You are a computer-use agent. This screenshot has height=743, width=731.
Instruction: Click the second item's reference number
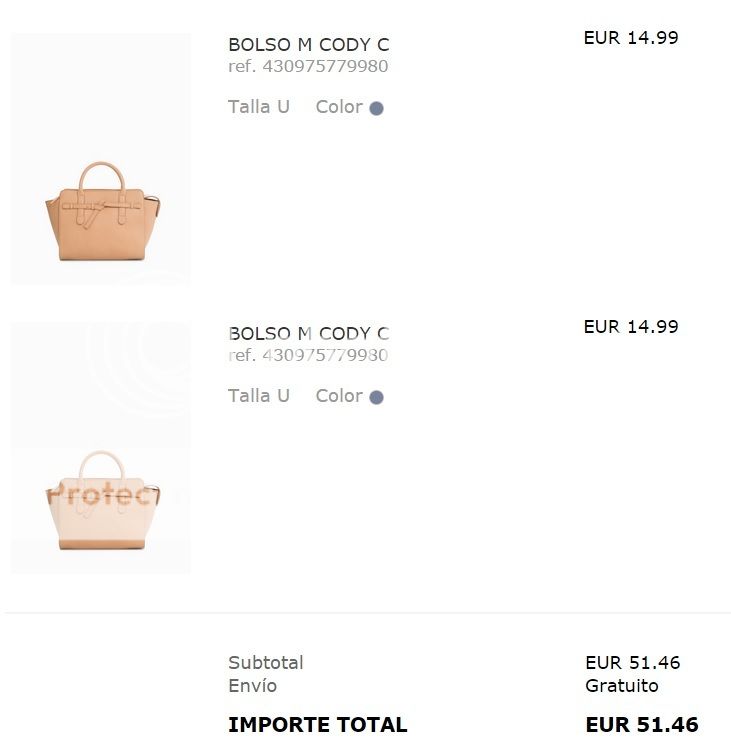click(x=308, y=355)
